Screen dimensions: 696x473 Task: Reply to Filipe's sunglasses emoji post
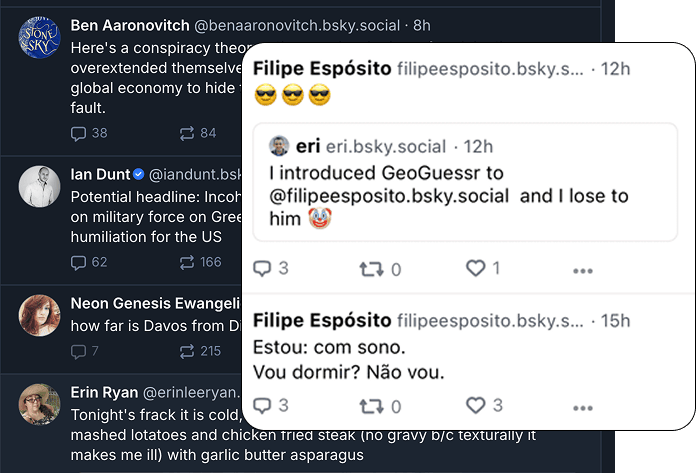262,268
